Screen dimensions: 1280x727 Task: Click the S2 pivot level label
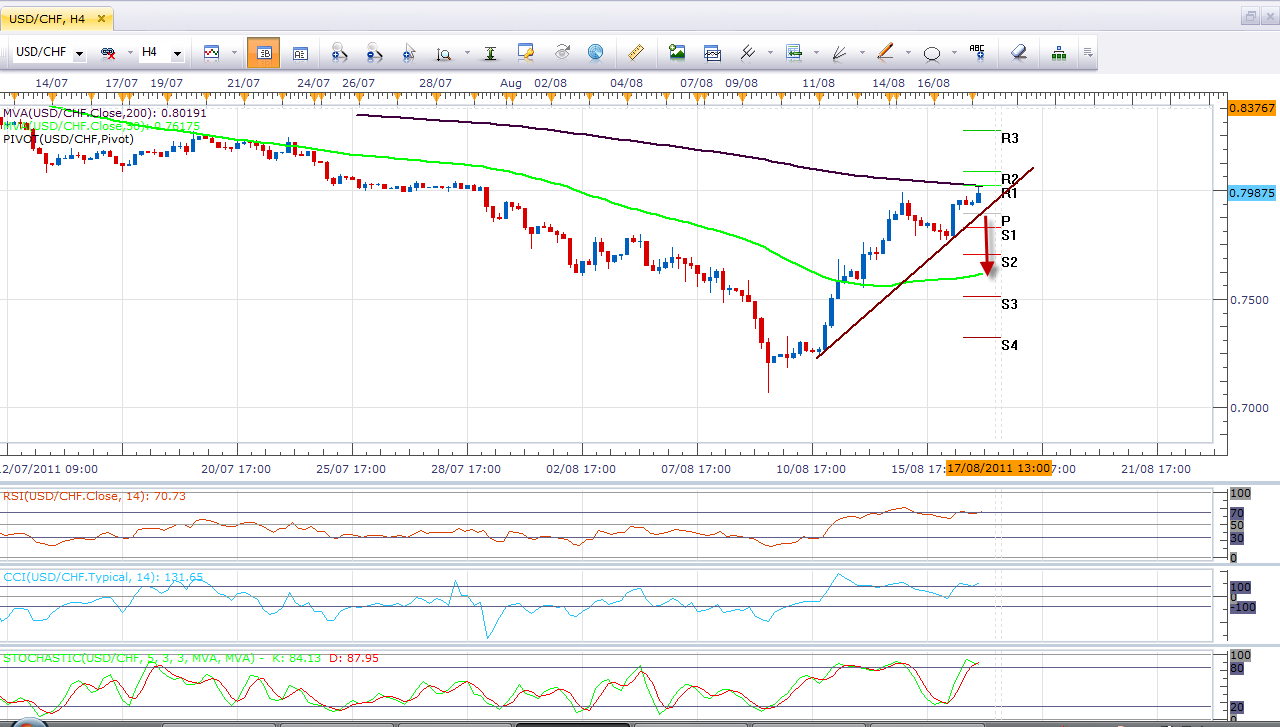point(1009,262)
